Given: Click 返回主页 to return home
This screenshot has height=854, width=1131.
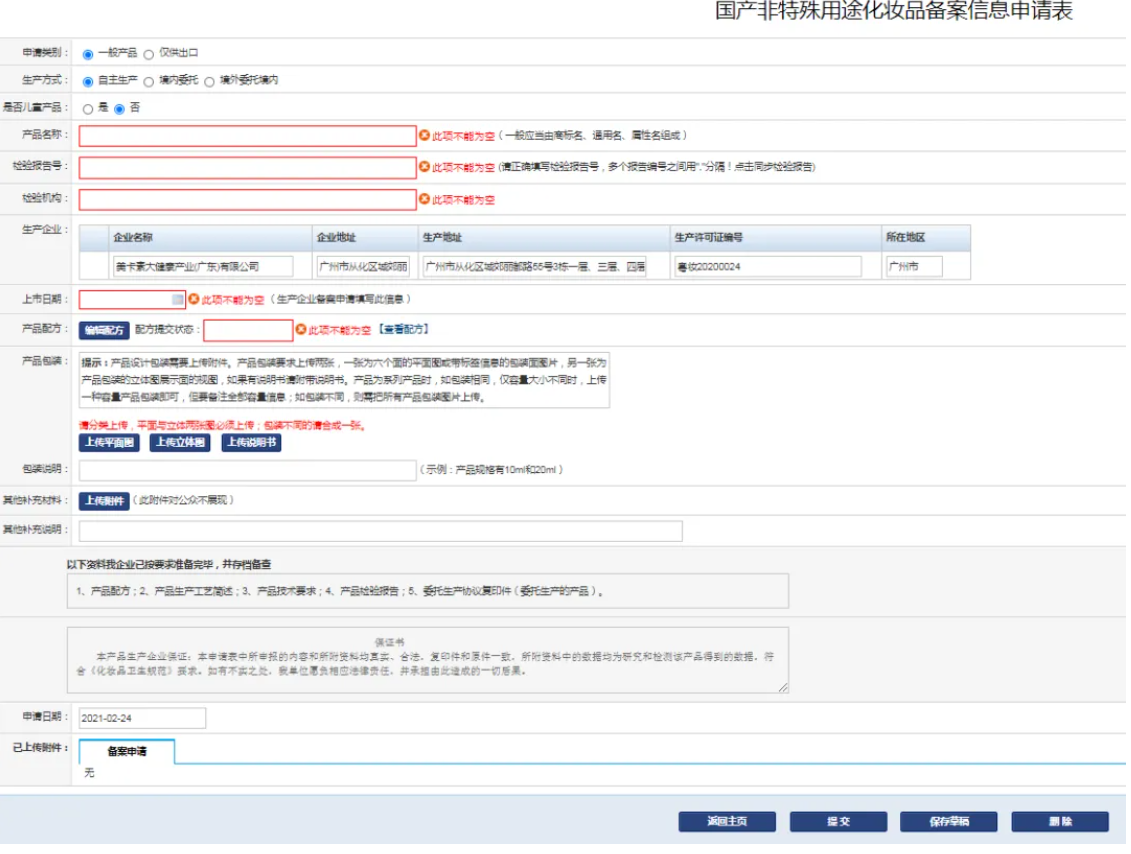Looking at the screenshot, I should (x=727, y=822).
